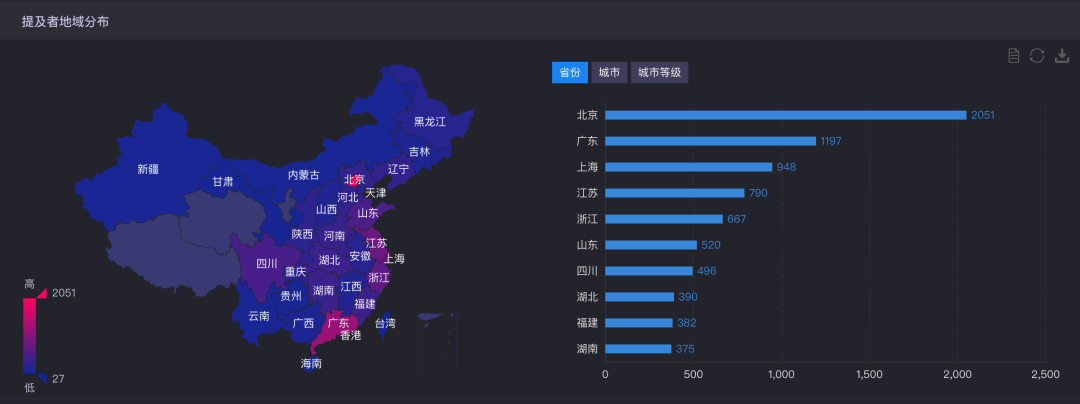Switch to the 城市等级 tab
Screen dimensions: 1080x404
coord(659,72)
